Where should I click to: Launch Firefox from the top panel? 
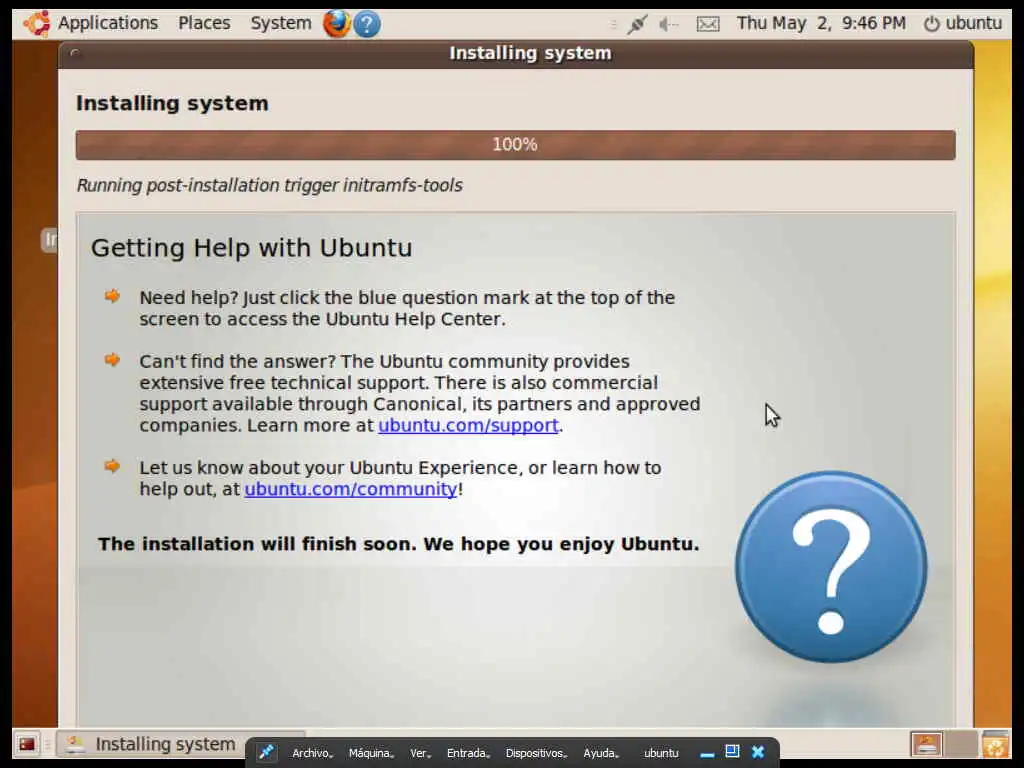pos(336,24)
